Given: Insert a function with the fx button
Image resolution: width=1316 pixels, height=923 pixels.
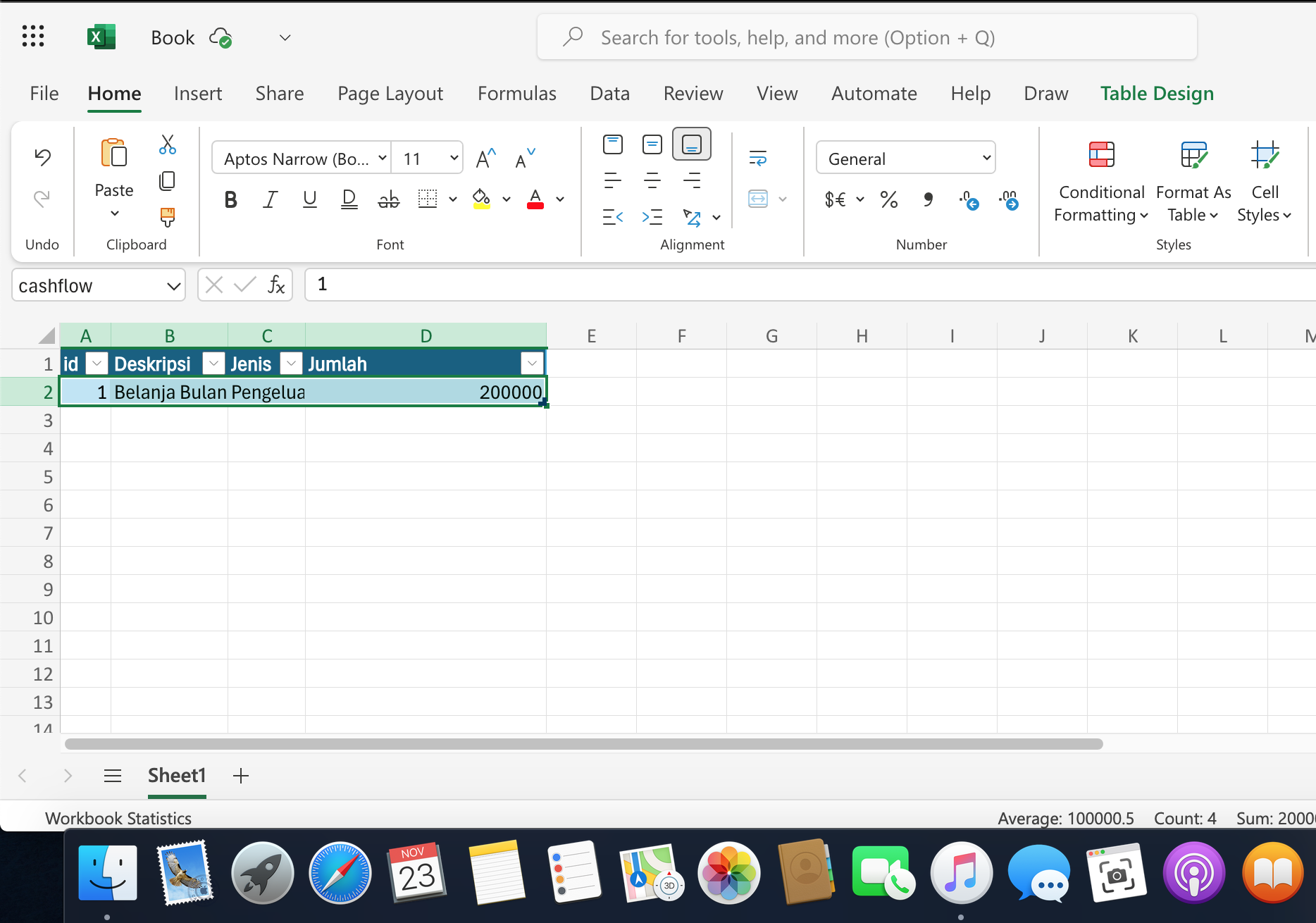Looking at the screenshot, I should (275, 284).
